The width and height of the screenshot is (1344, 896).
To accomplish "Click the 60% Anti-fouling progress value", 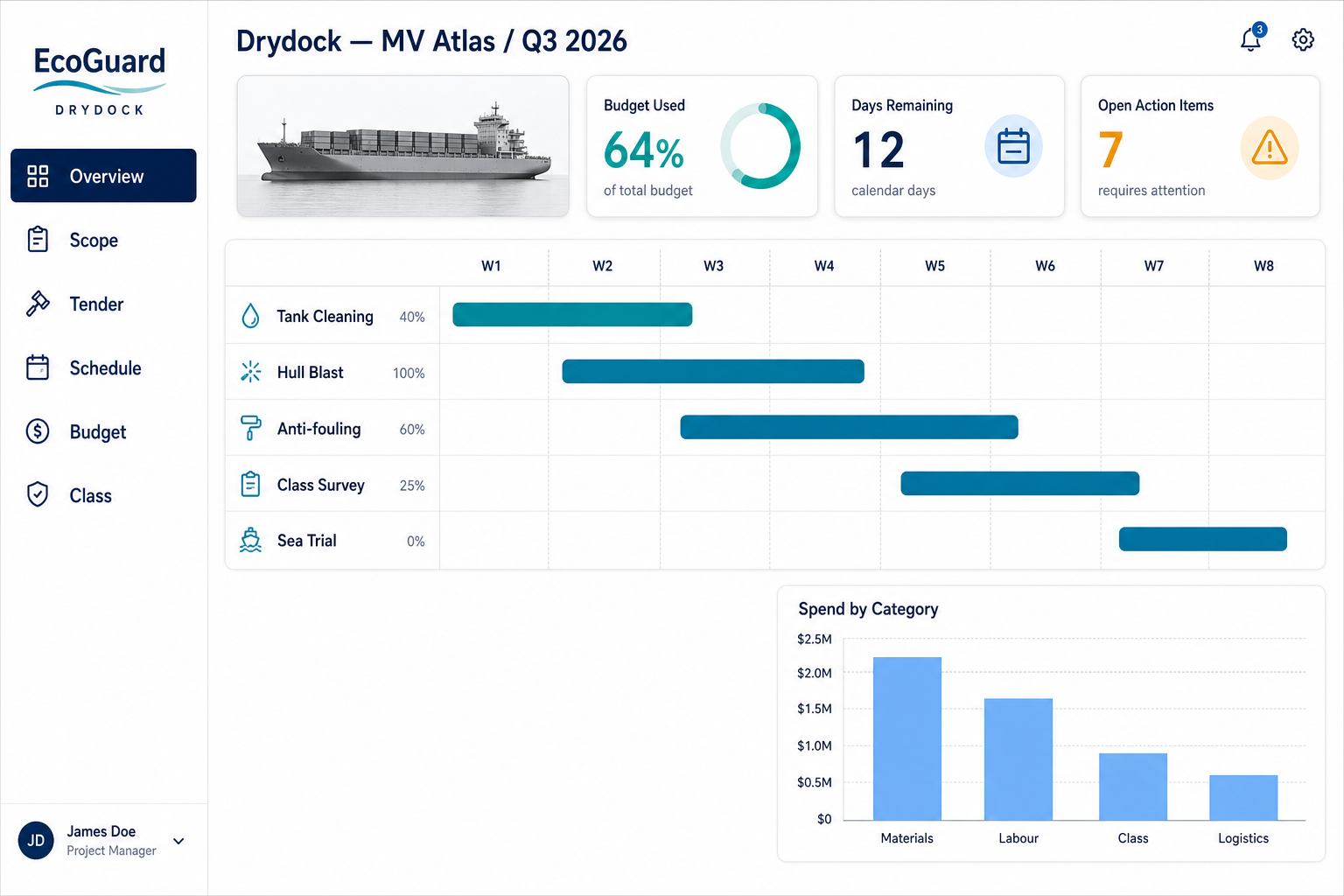I will [x=412, y=430].
